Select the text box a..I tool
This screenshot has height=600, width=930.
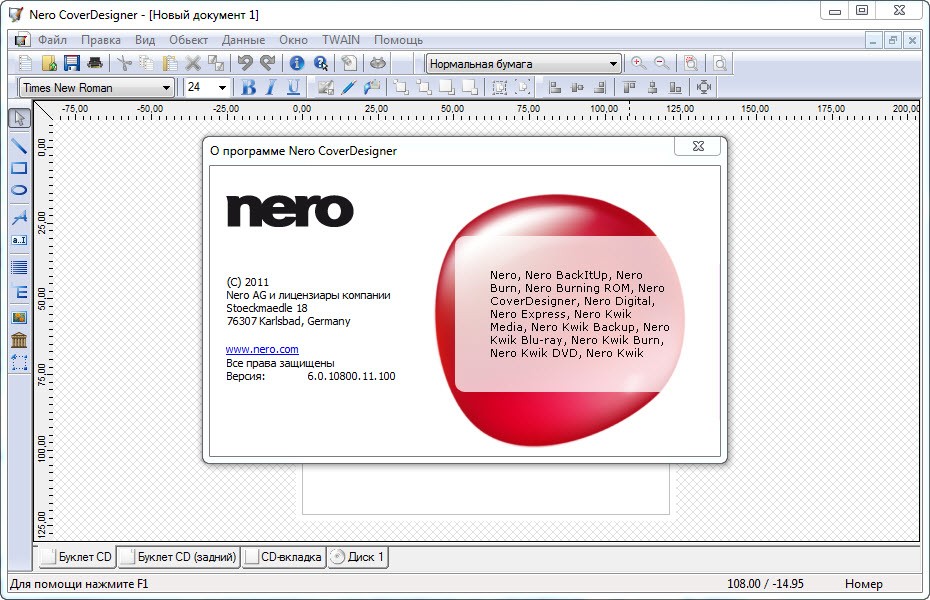click(x=19, y=240)
